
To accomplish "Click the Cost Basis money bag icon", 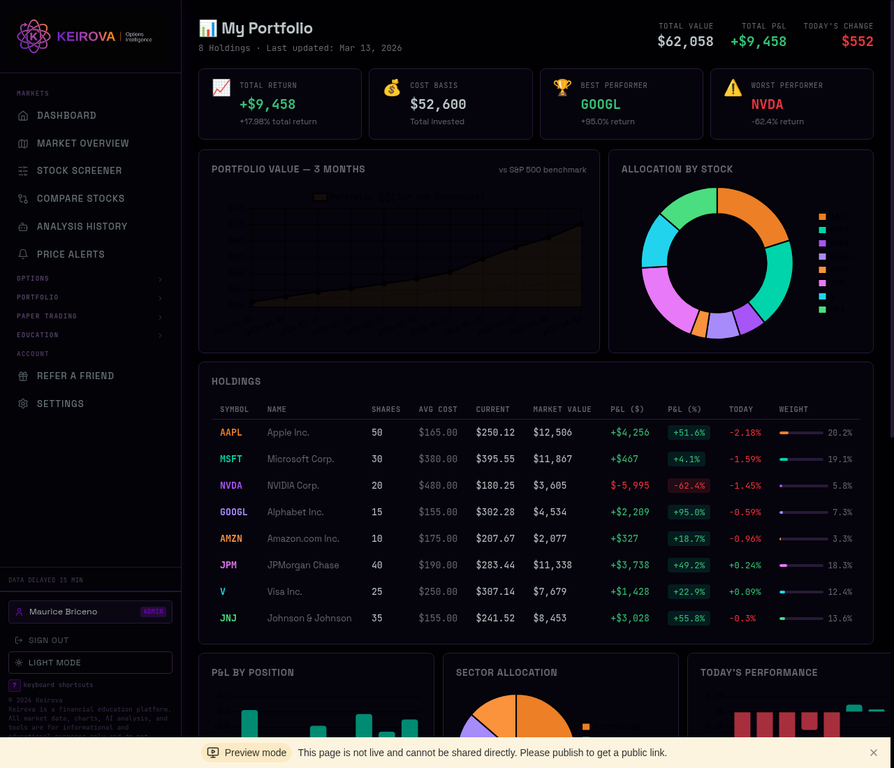I will pos(392,87).
